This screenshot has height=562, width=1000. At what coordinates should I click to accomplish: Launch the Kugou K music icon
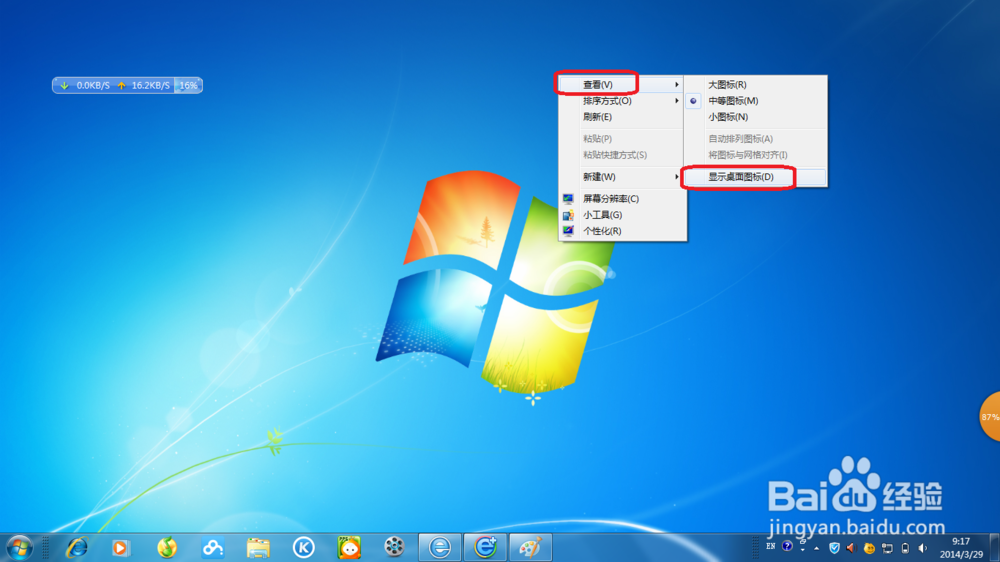(304, 547)
